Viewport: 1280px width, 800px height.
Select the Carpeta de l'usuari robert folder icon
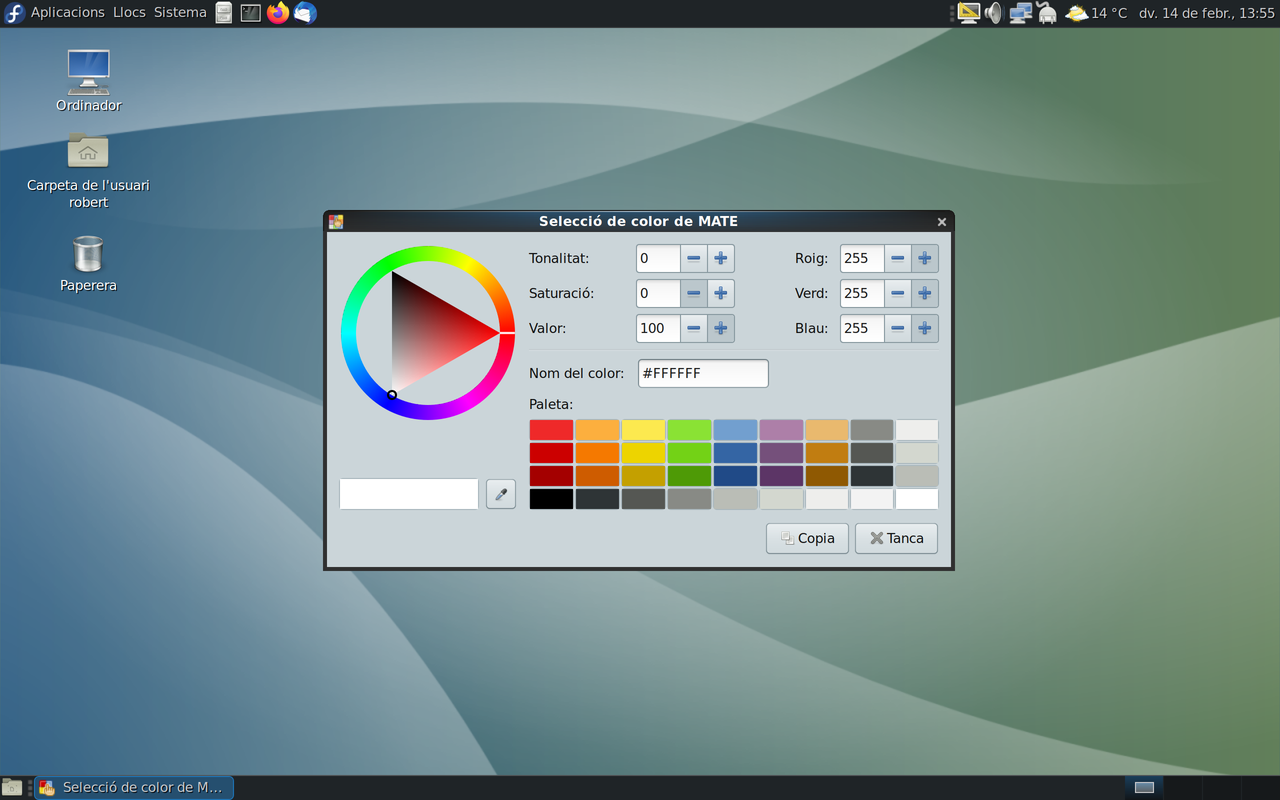(88, 171)
